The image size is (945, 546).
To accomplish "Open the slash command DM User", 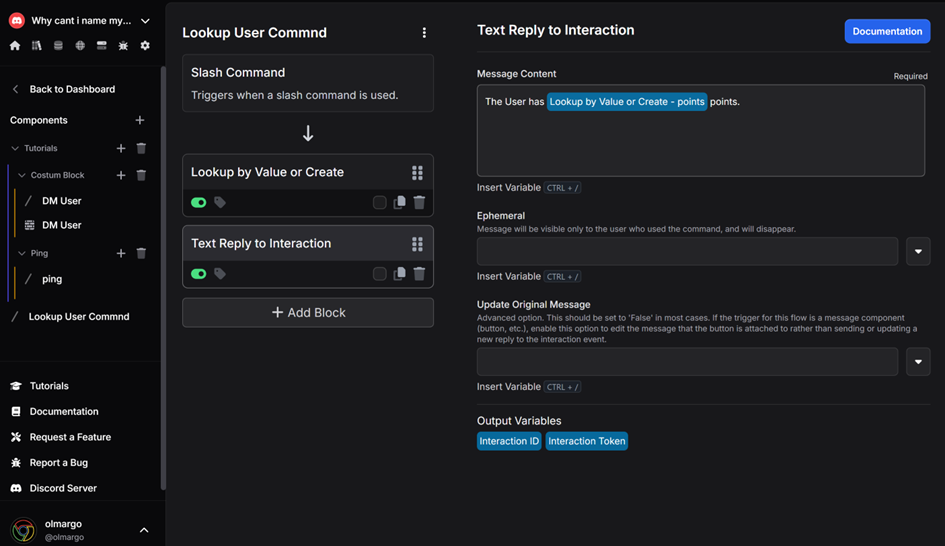I will [x=61, y=201].
